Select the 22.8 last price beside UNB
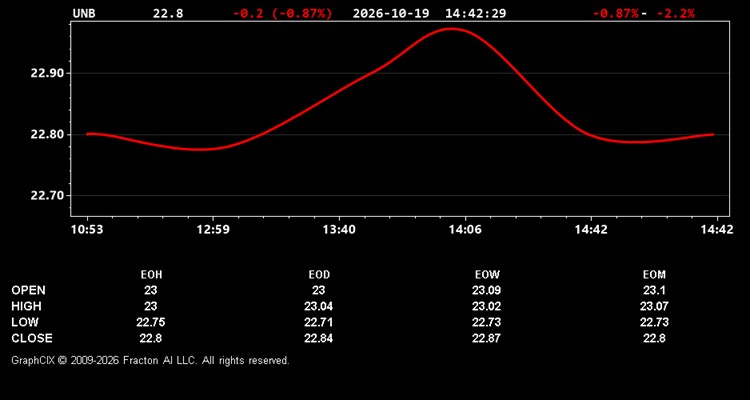Screen dimensions: 750x400 [168, 13]
